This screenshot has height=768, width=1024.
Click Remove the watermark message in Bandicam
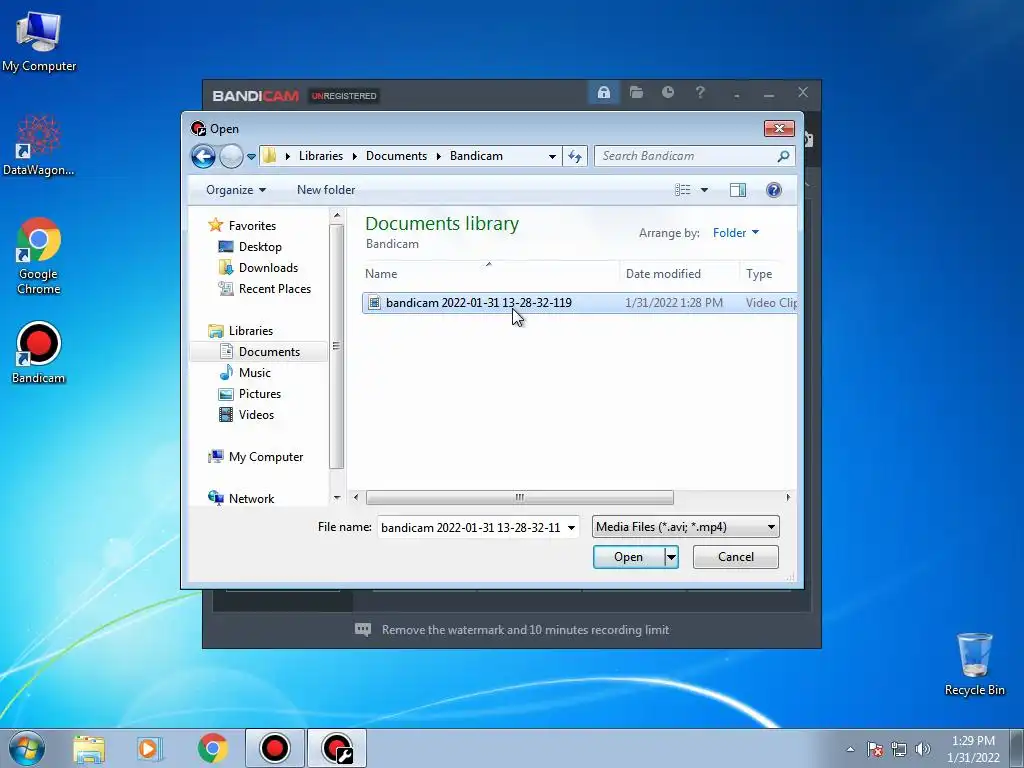pyautogui.click(x=525, y=630)
